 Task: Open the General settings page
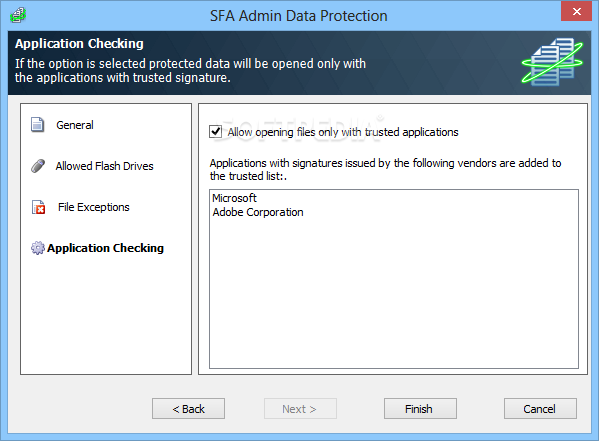coord(75,125)
